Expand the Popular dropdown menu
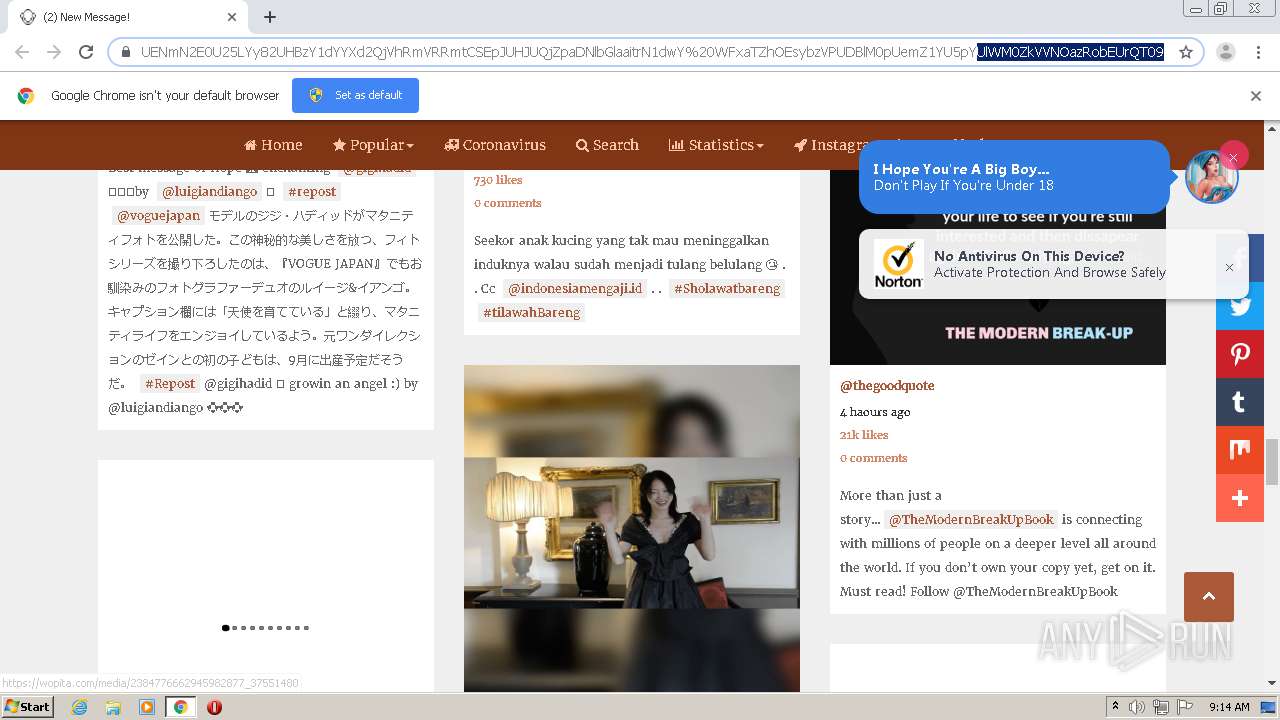Screen dimensions: 1280x720 [x=373, y=145]
